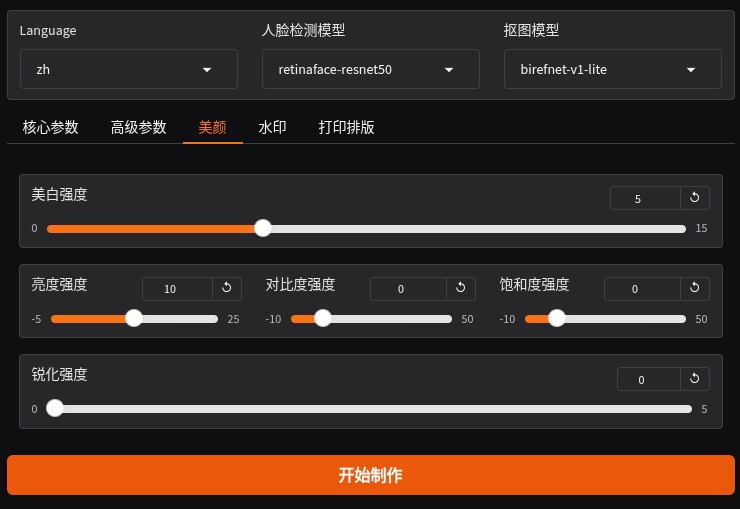
Task: Open the 打印排版 tab
Action: [x=346, y=127]
